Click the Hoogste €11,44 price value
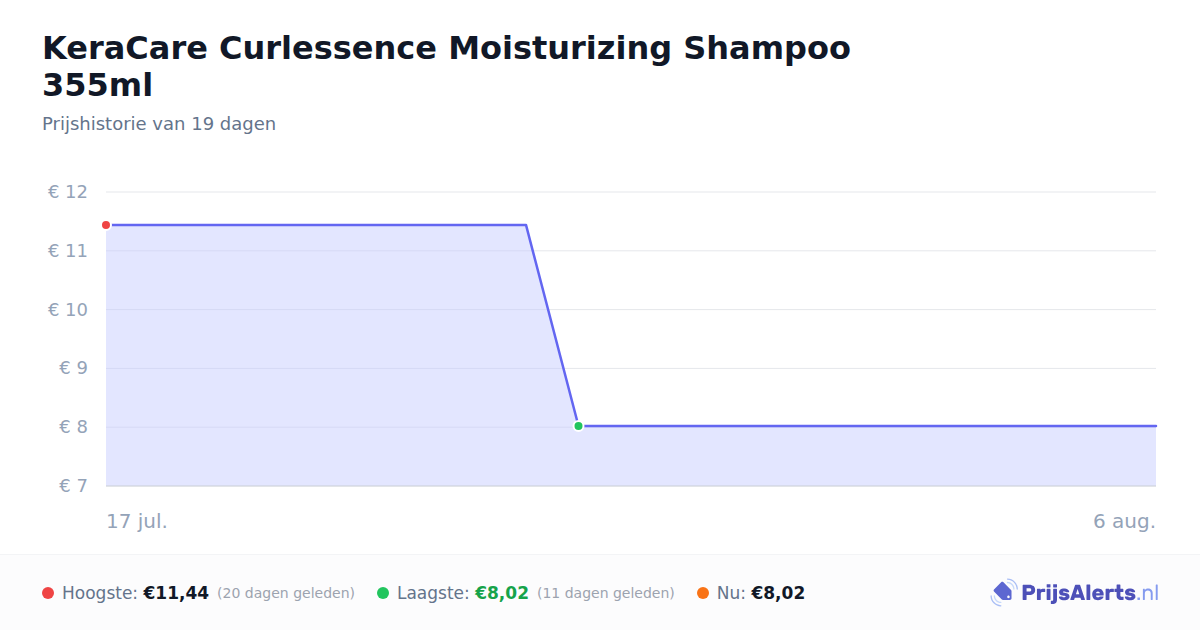 pos(176,593)
